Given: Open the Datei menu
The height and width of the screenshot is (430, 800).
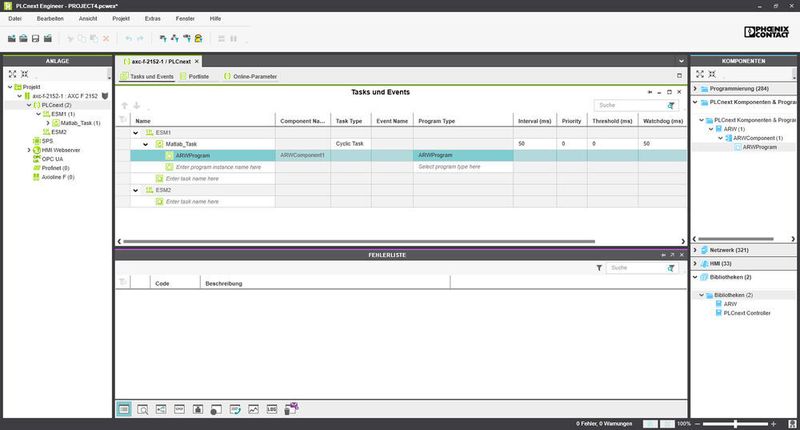Looking at the screenshot, I should click(x=15, y=19).
